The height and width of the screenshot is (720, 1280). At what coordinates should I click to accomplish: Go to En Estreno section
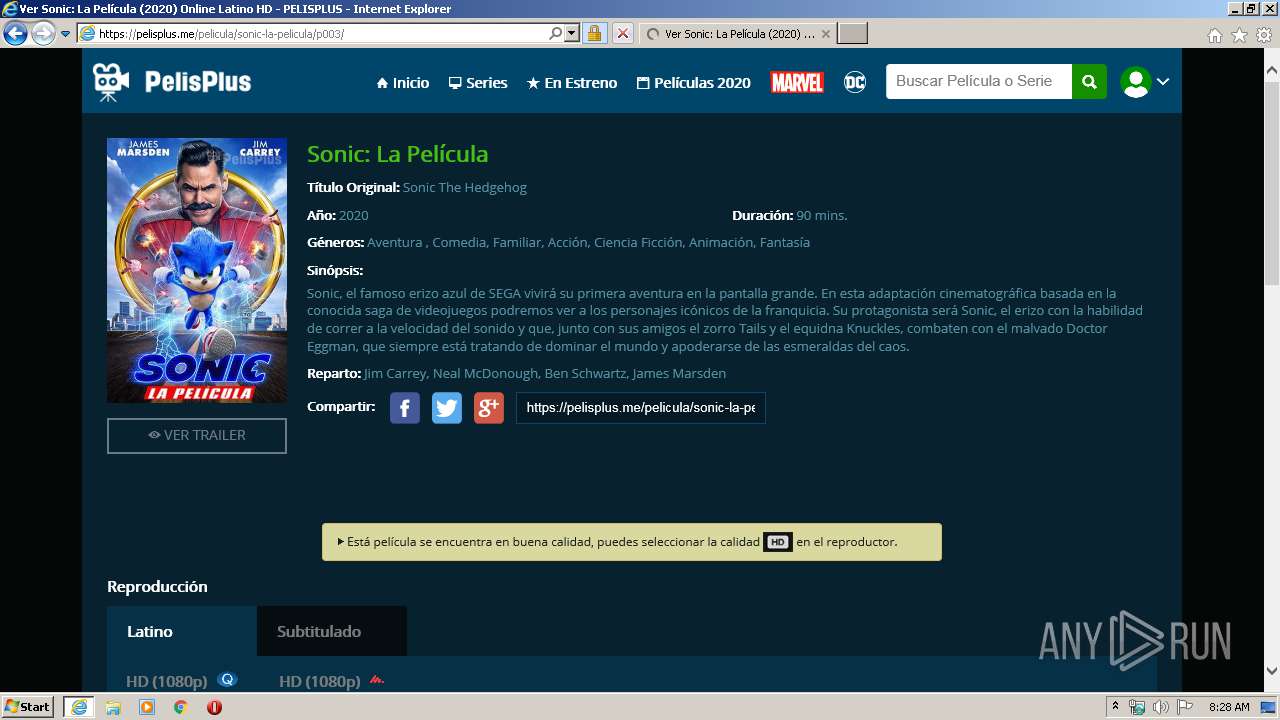tap(571, 83)
